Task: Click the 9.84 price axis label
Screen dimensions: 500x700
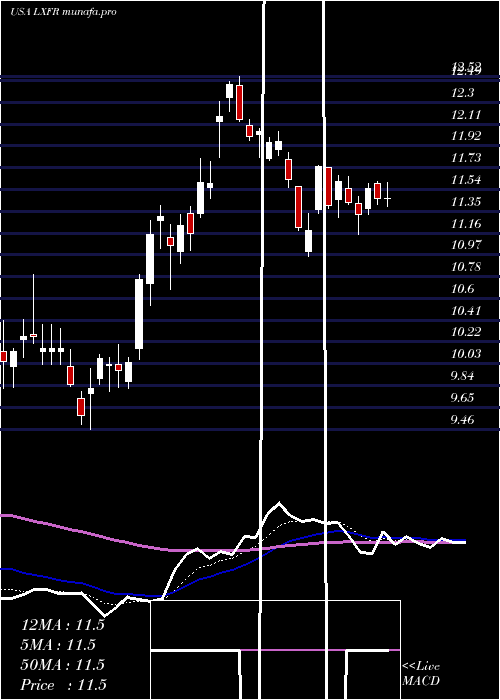Action: click(462, 376)
